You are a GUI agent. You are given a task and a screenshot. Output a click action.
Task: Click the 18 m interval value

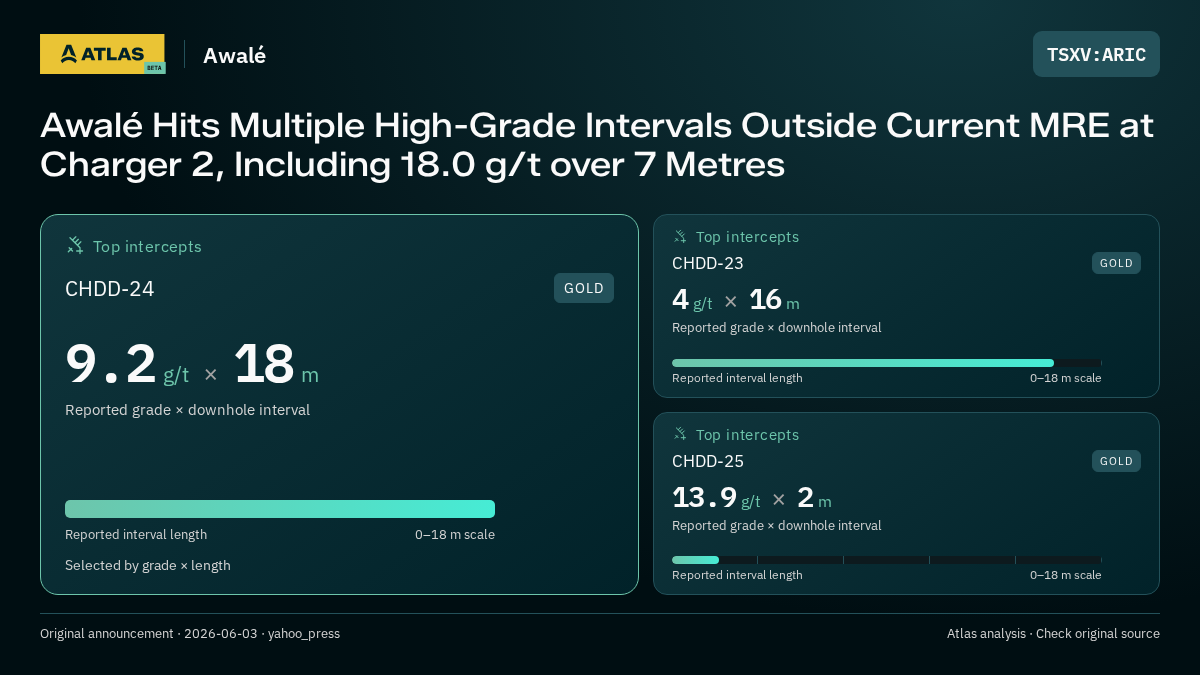click(x=276, y=365)
